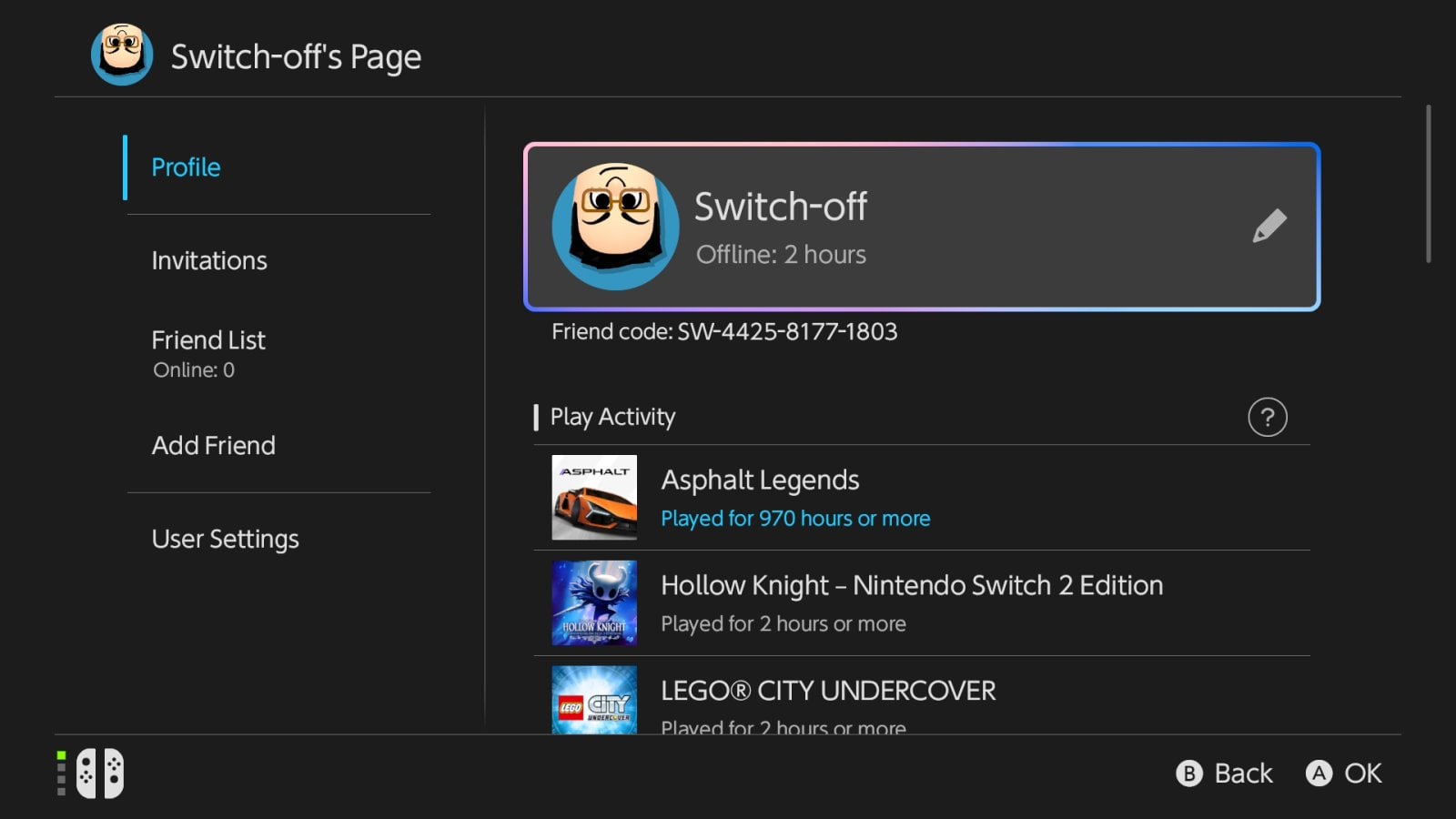The height and width of the screenshot is (819, 1456).
Task: Select LEGO CITY UNDERCOVER title
Action: pyautogui.click(x=828, y=691)
